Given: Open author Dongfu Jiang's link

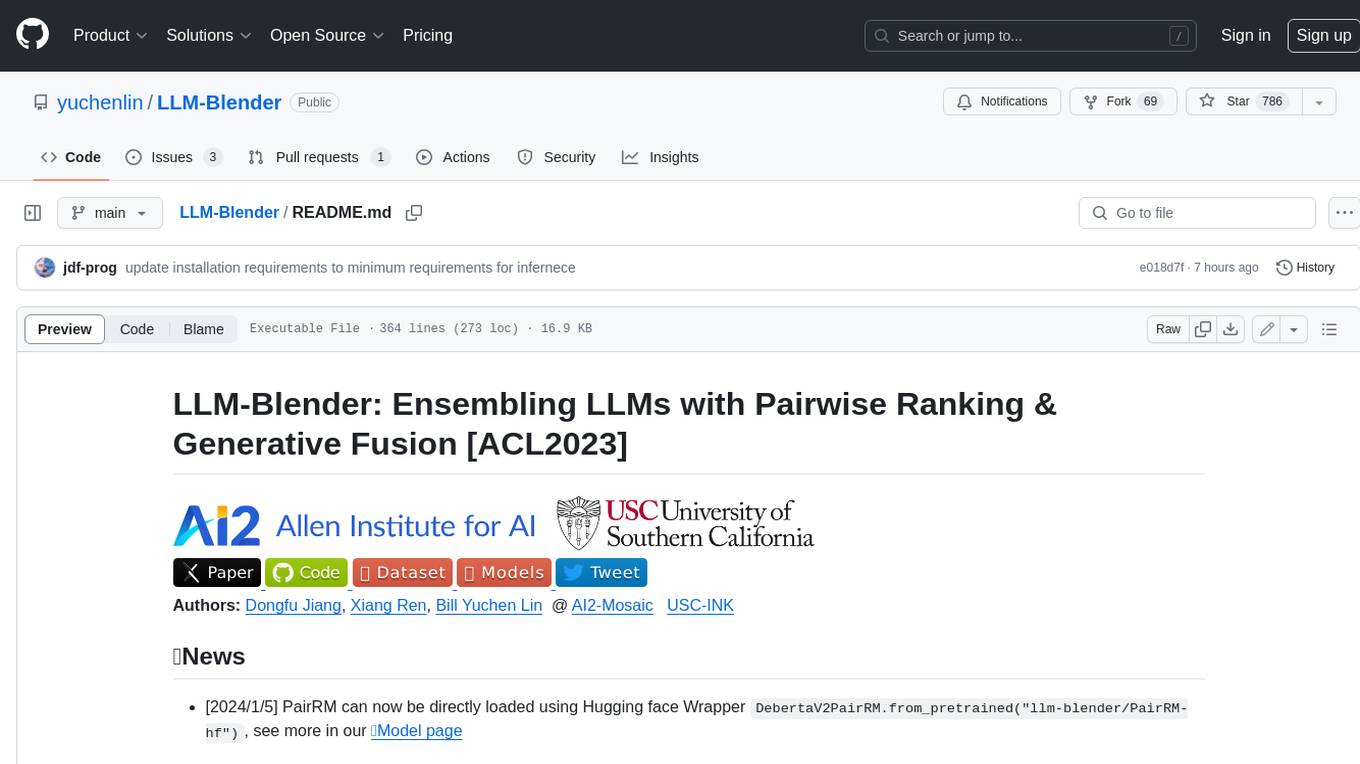Looking at the screenshot, I should point(292,605).
